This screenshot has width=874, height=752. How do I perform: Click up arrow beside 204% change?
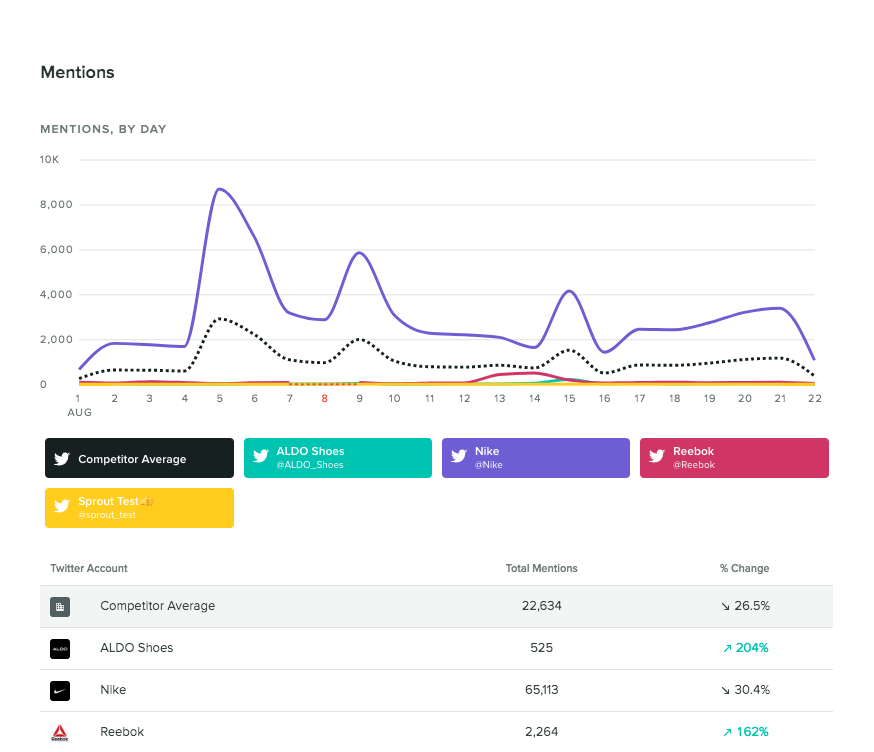pyautogui.click(x=727, y=648)
